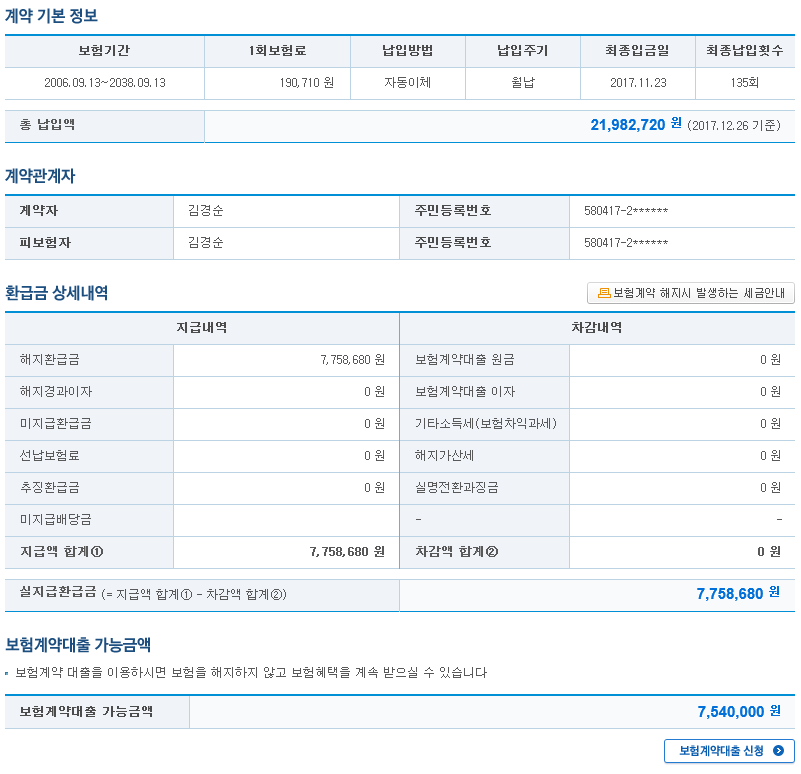Click the yellow icon on the 세금안내 button
The image size is (801, 774).
pos(603,293)
